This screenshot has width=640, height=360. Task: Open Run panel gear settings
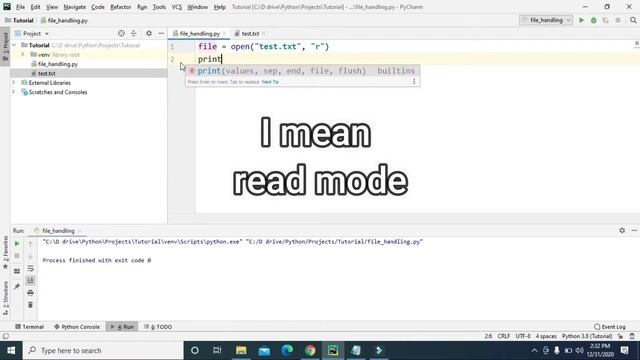click(x=622, y=231)
